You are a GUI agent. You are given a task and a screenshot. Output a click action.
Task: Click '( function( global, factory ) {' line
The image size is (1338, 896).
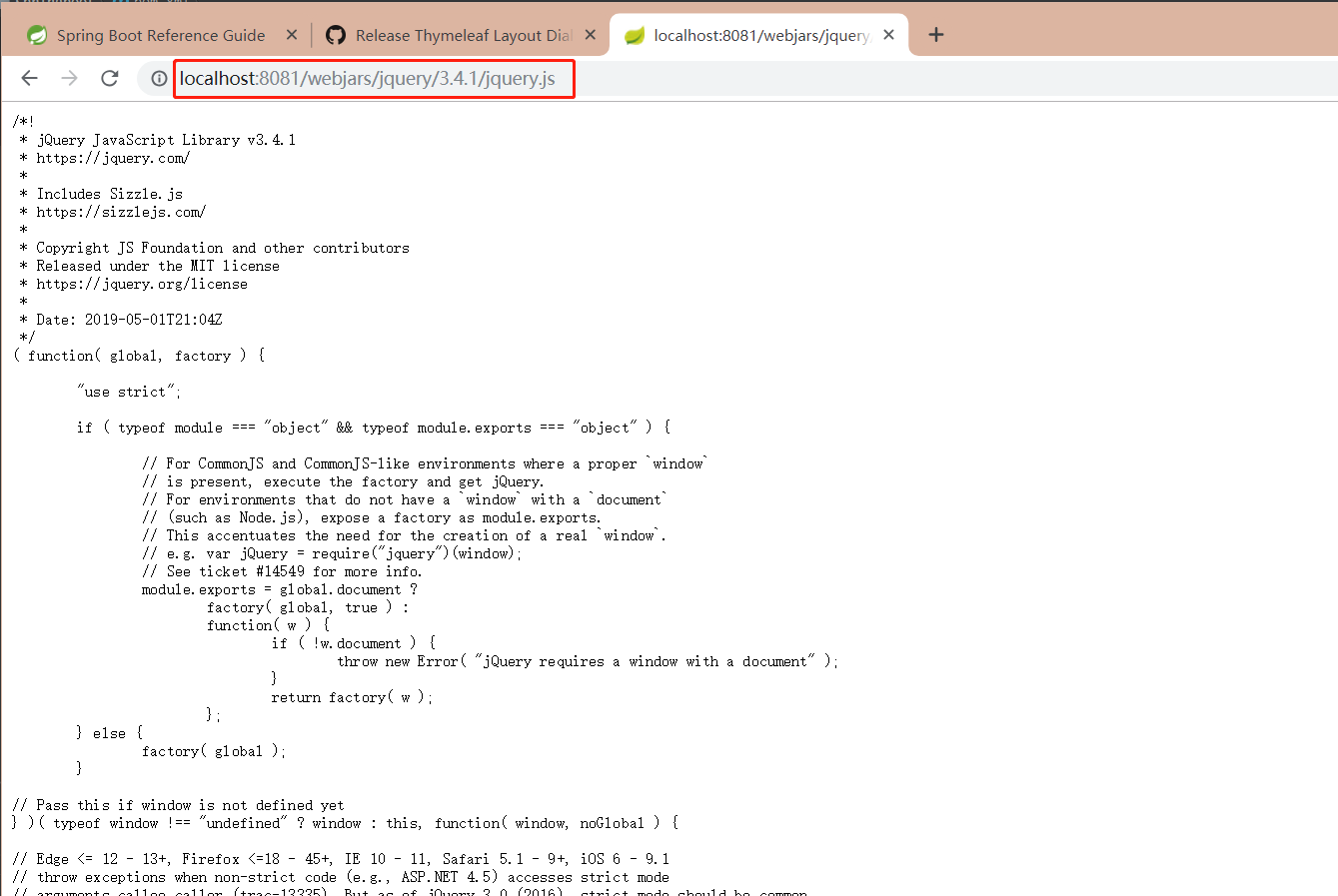[x=139, y=356]
